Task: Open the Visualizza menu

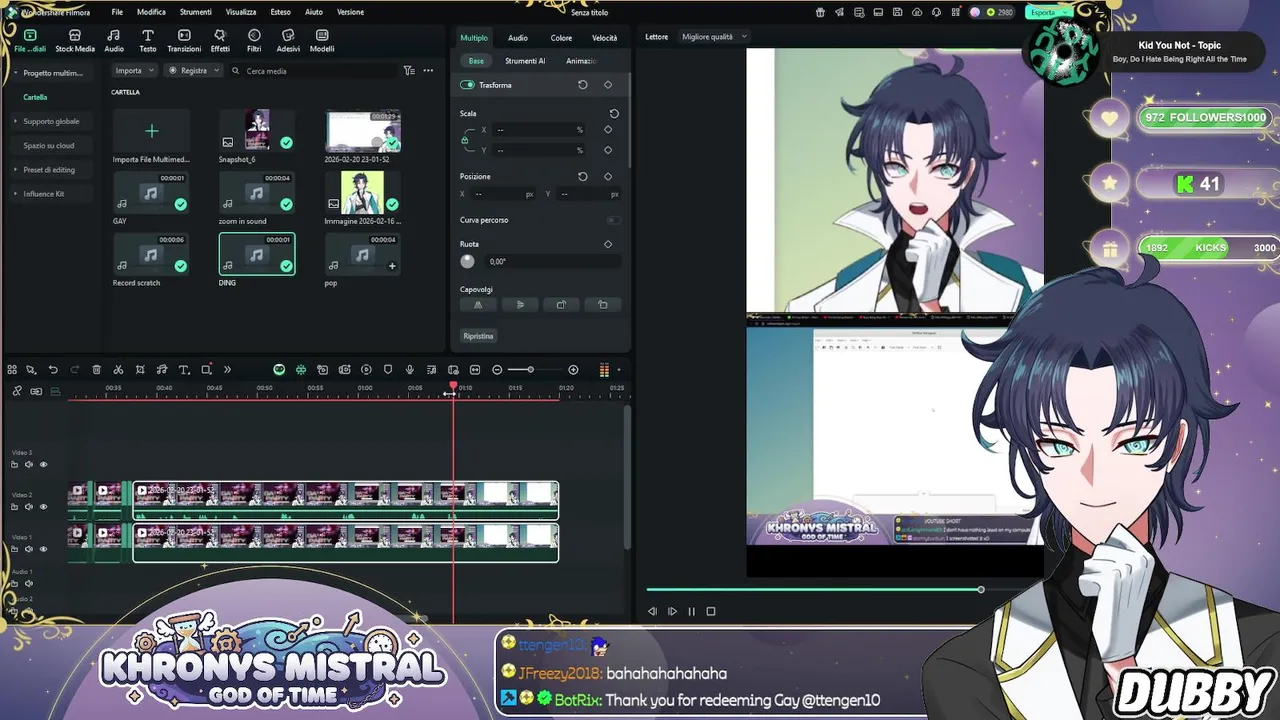Action: [240, 12]
